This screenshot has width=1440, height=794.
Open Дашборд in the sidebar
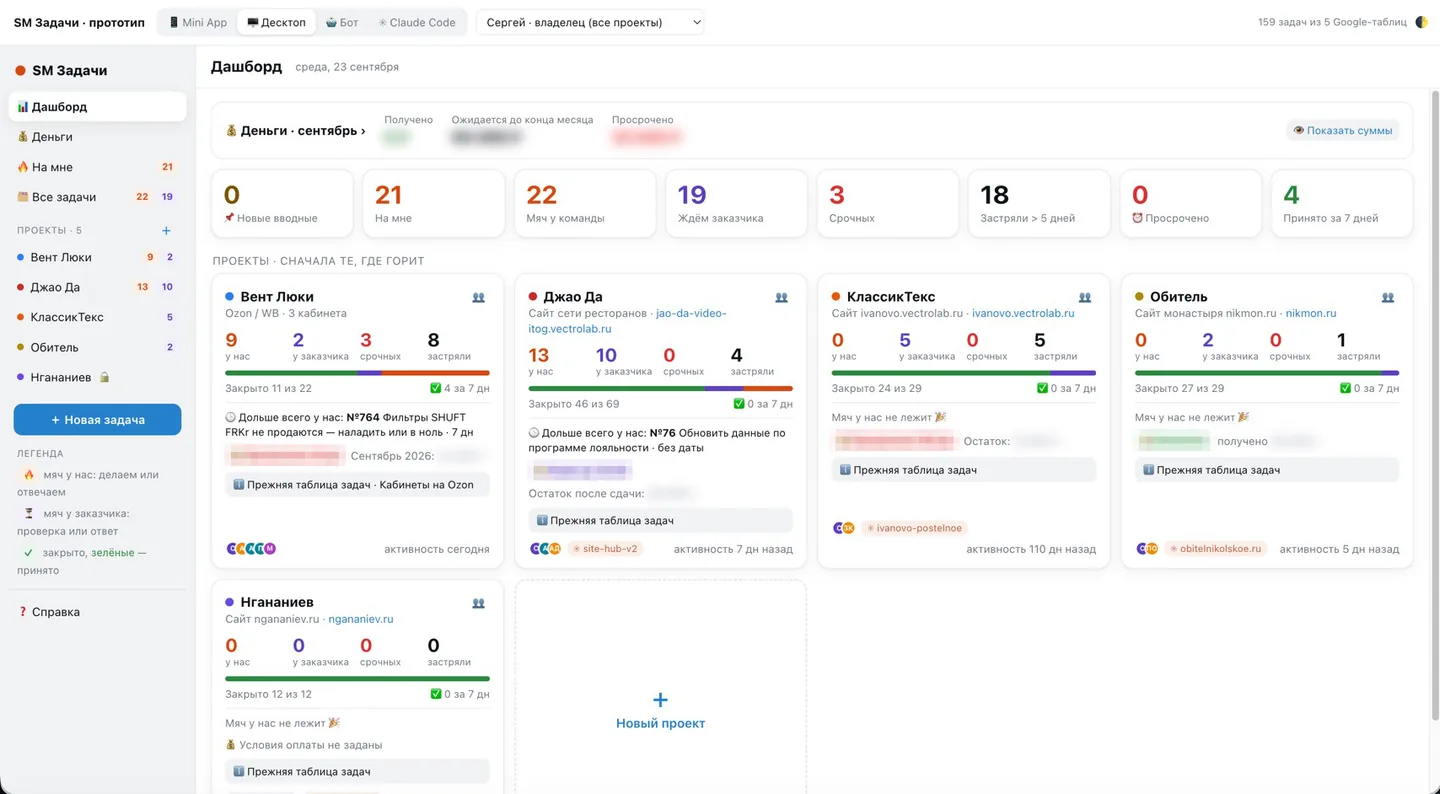[97, 107]
